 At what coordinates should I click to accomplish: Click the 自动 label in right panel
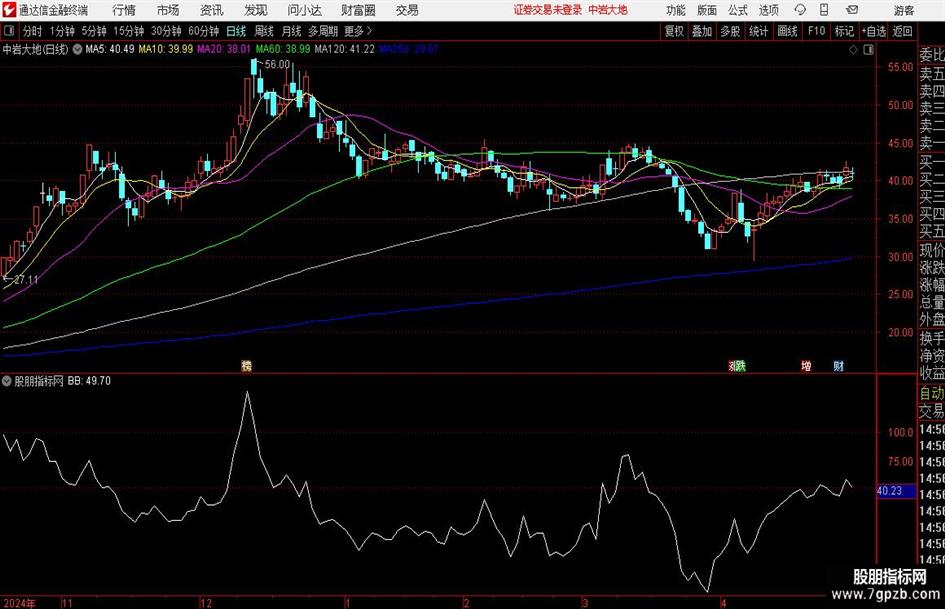point(932,393)
